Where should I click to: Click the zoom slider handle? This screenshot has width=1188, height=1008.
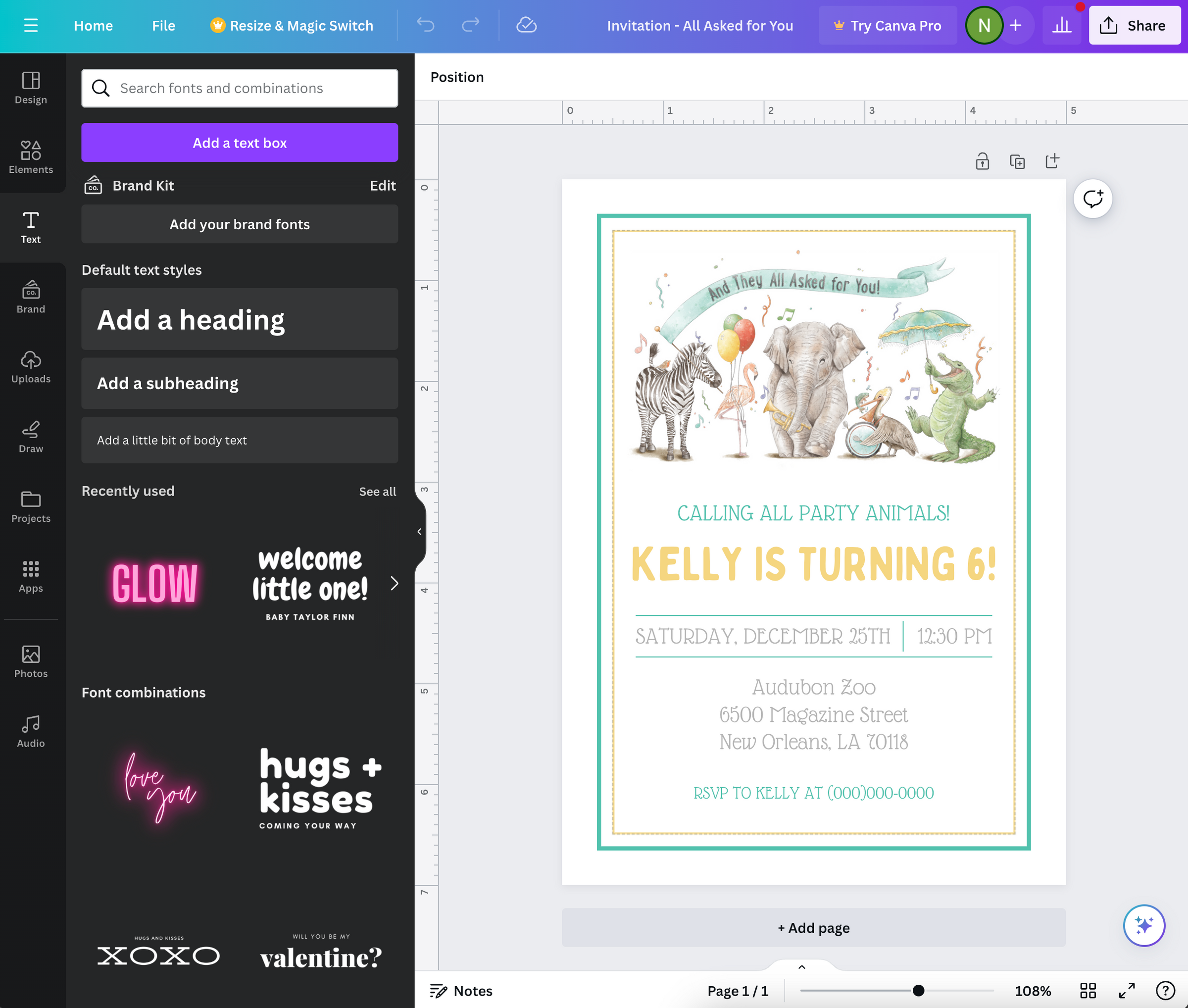pyautogui.click(x=918, y=990)
